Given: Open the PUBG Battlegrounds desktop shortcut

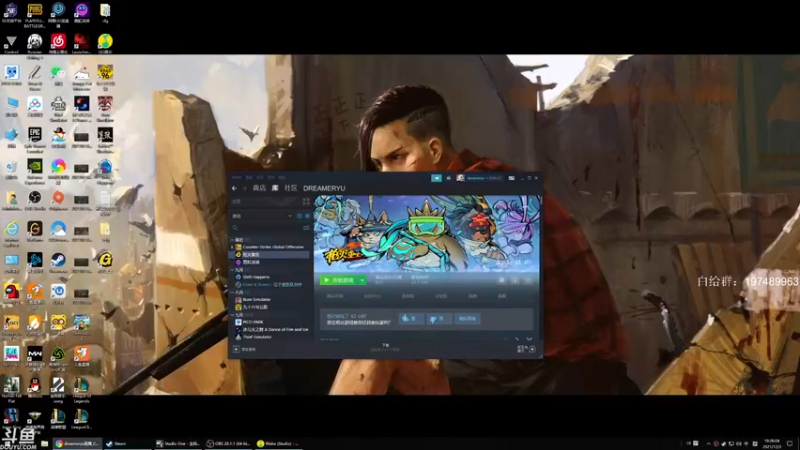Looking at the screenshot, I should 35,14.
